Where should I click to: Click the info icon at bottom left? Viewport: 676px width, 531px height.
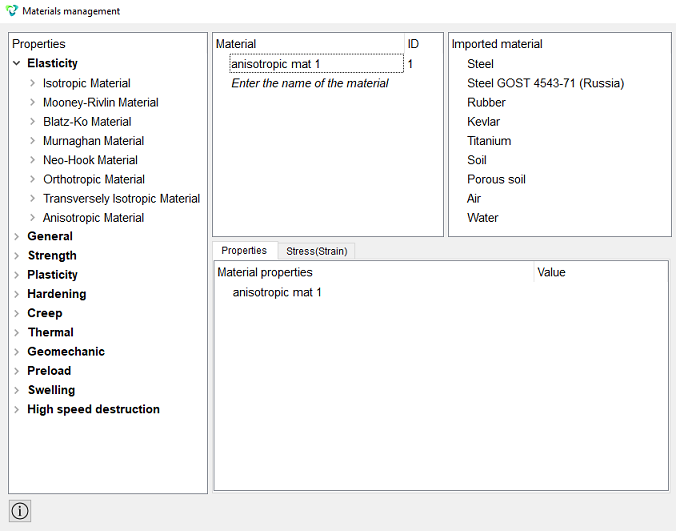20,511
